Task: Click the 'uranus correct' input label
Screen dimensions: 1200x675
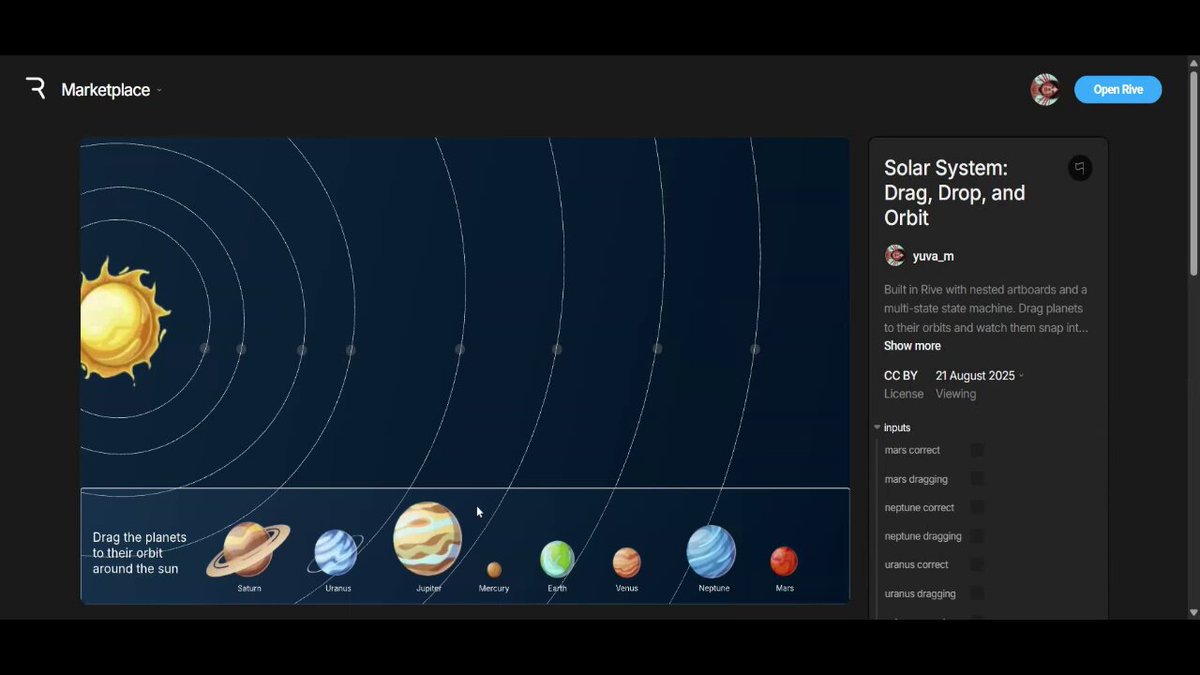Action: [917, 565]
